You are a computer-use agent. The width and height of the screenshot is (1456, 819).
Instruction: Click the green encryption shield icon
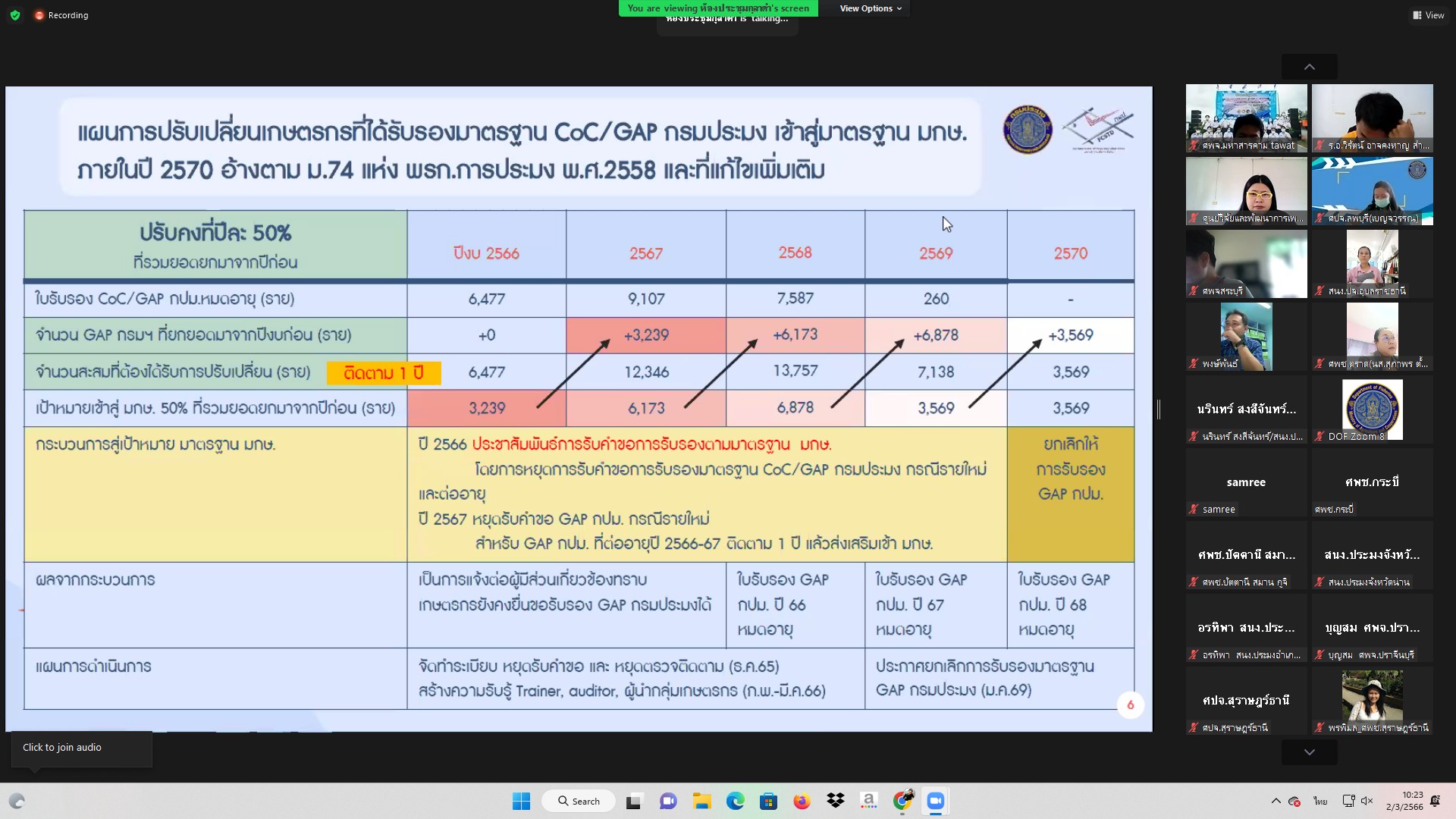(15, 15)
